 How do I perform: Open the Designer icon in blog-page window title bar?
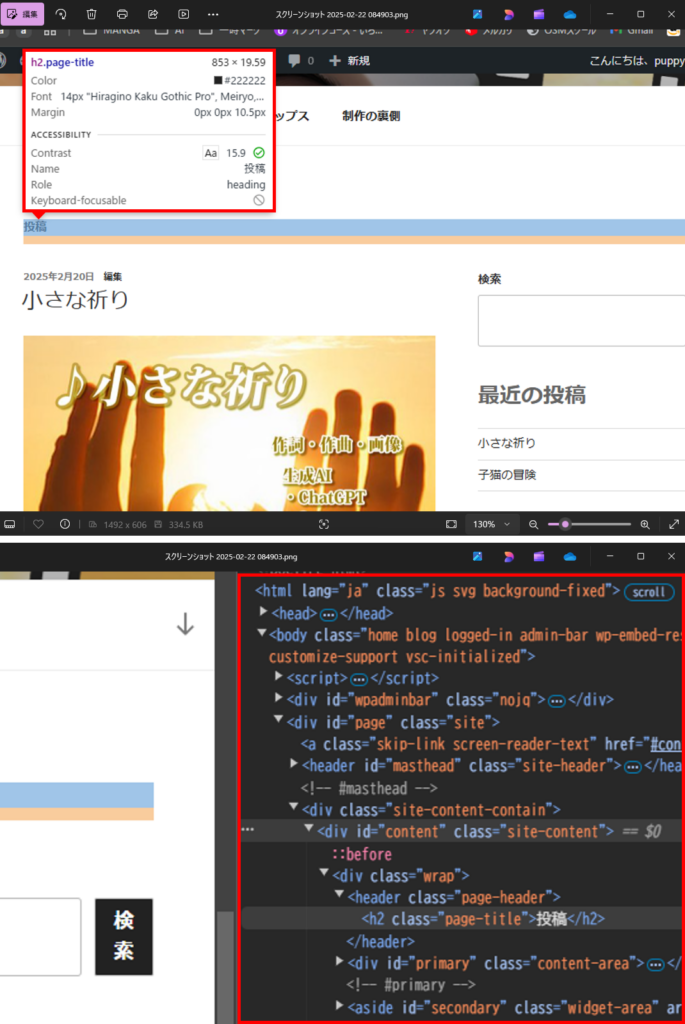(508, 14)
